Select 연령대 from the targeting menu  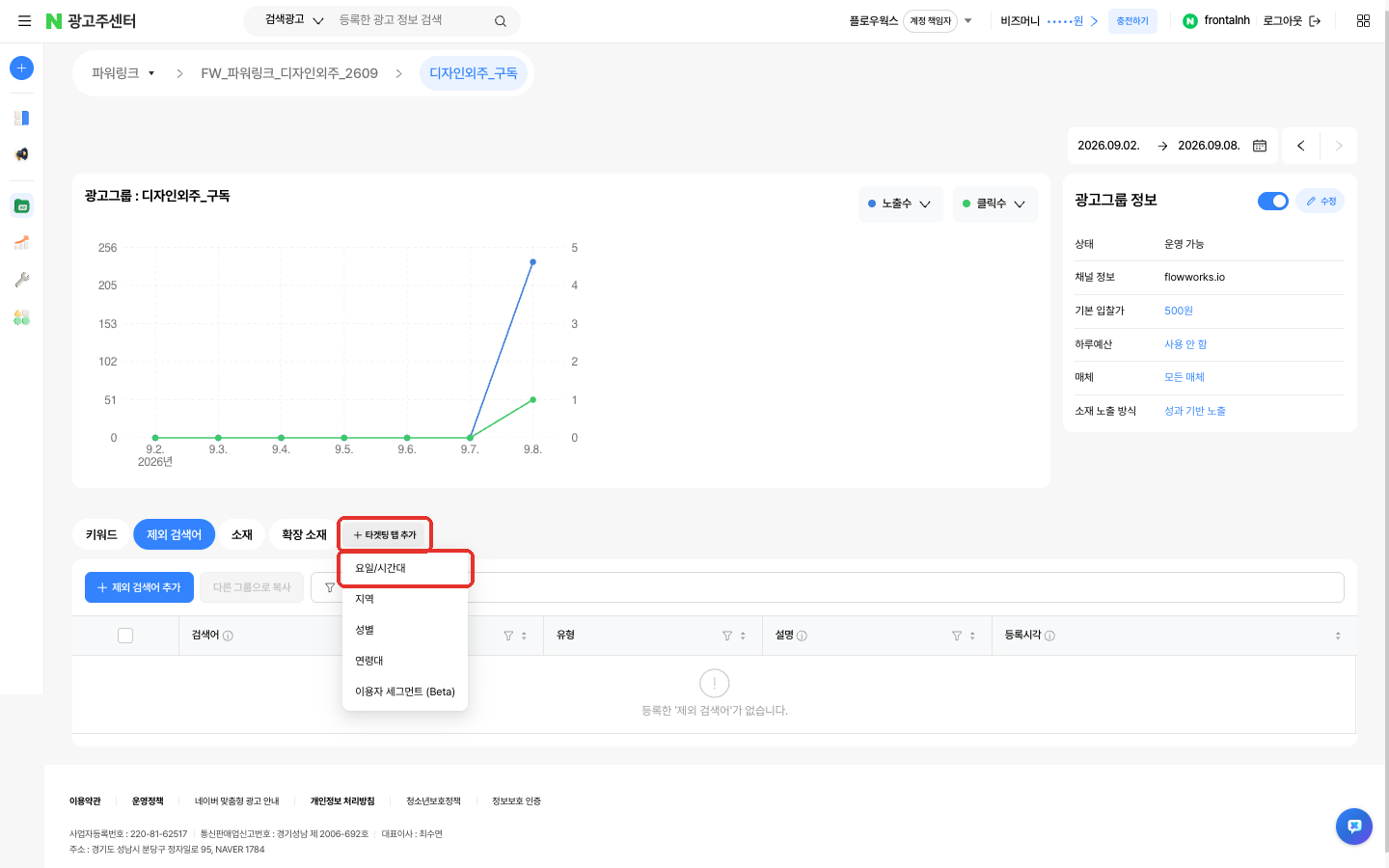pyautogui.click(x=405, y=661)
